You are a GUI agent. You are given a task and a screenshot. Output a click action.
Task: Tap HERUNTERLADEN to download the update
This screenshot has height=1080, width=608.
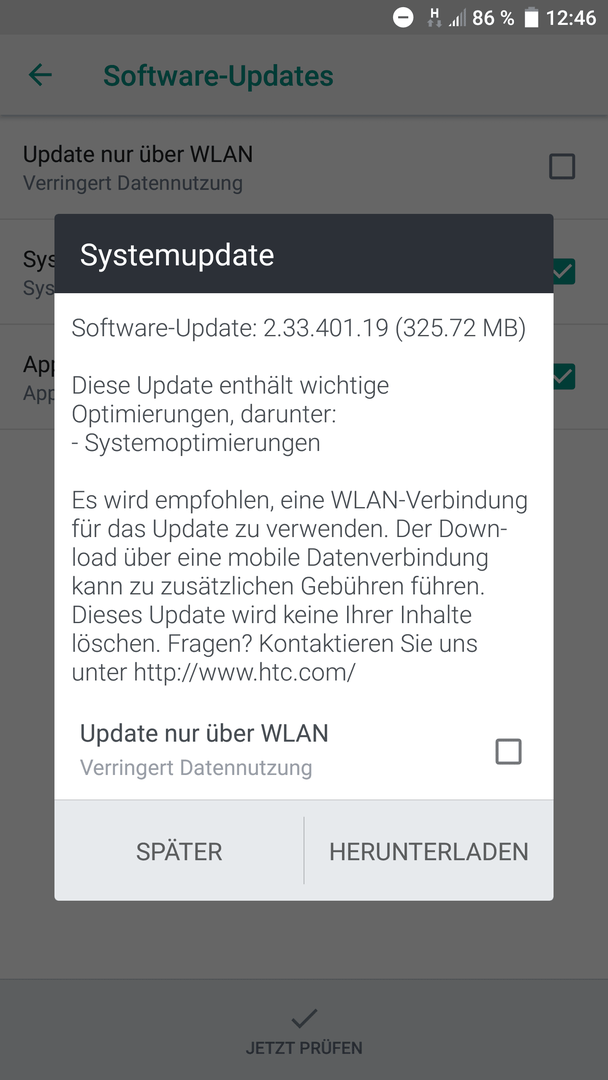point(428,851)
